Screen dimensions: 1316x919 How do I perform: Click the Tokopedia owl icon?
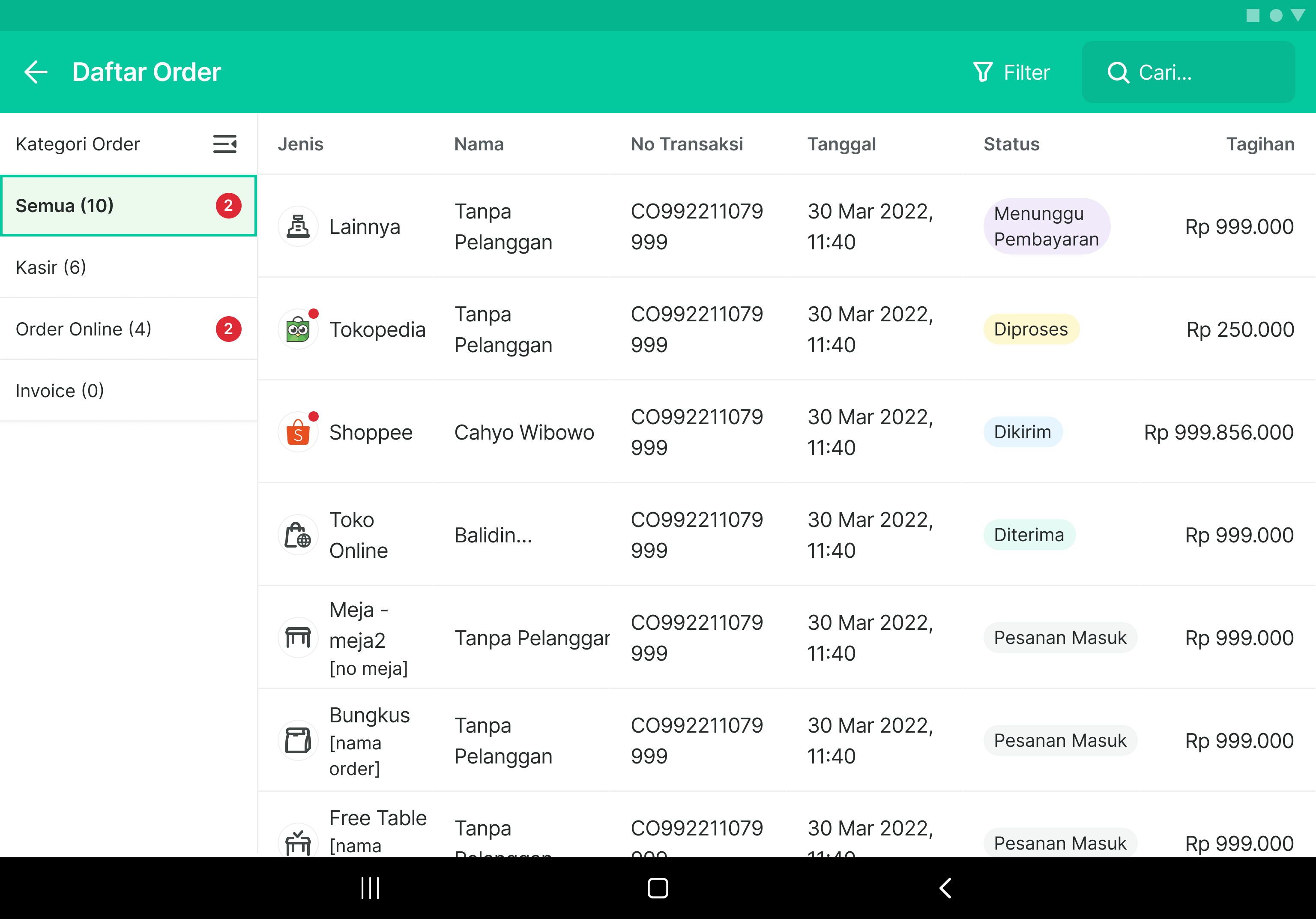pos(298,329)
